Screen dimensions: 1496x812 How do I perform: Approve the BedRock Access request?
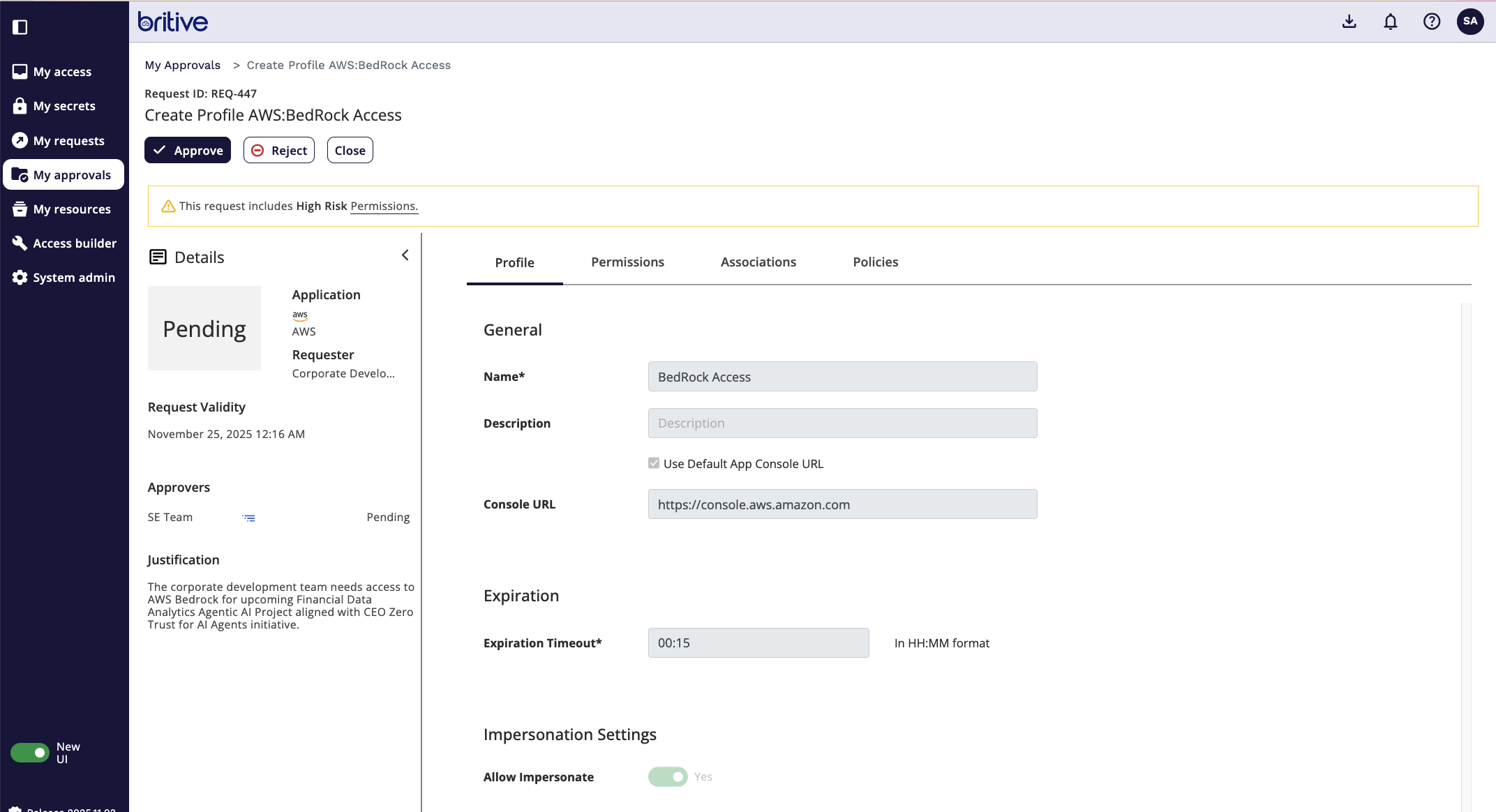[188, 151]
